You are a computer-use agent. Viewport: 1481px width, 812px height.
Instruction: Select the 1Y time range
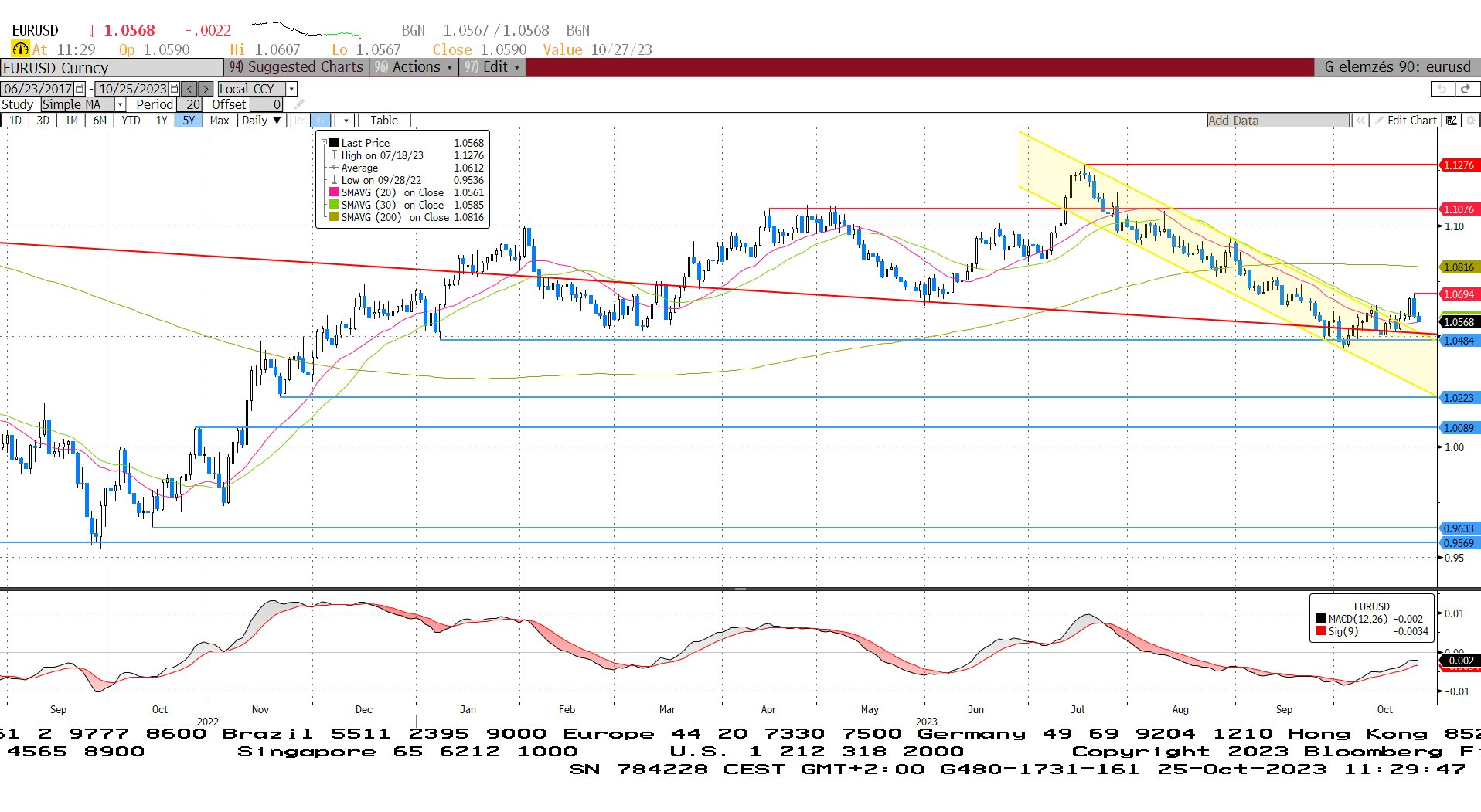pos(161,120)
